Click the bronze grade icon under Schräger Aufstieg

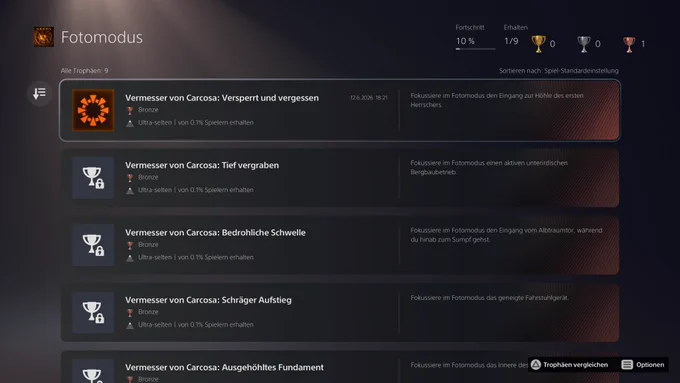point(130,313)
